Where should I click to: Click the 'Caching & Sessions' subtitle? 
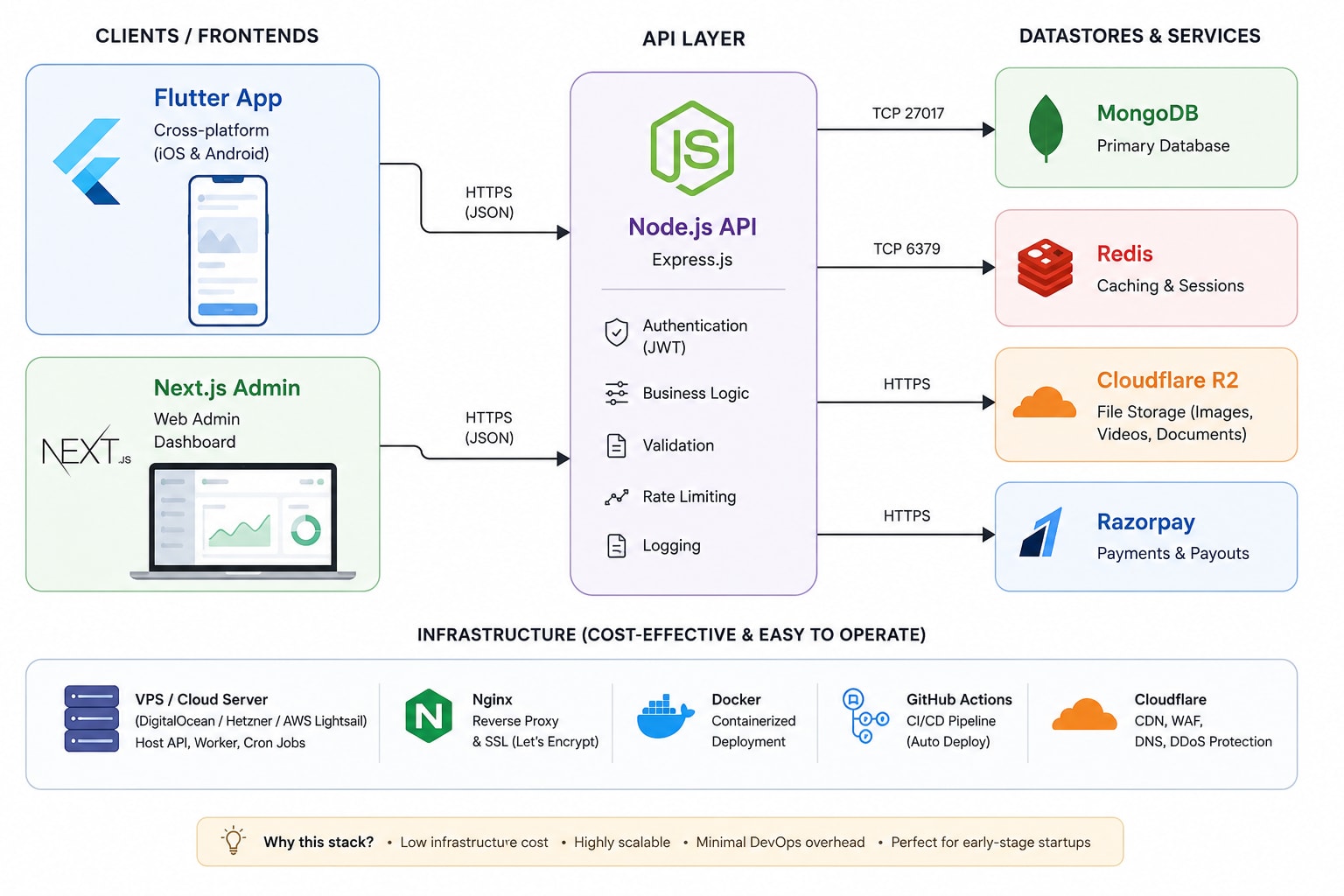[1170, 286]
